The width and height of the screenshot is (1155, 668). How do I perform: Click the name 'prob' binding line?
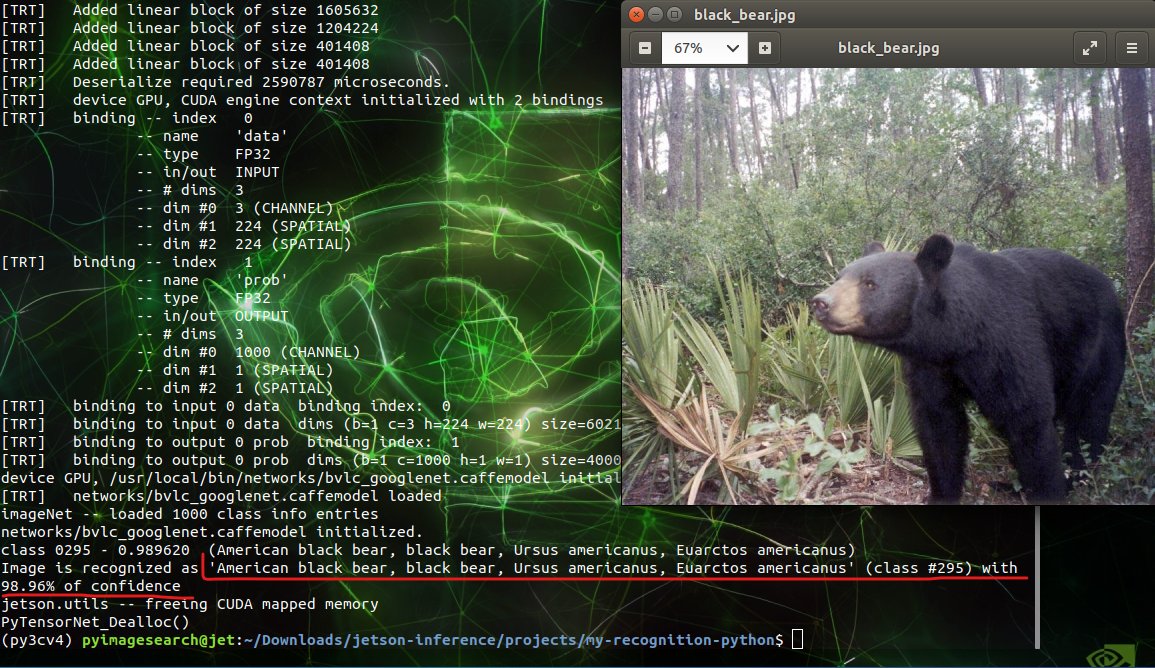coord(212,280)
